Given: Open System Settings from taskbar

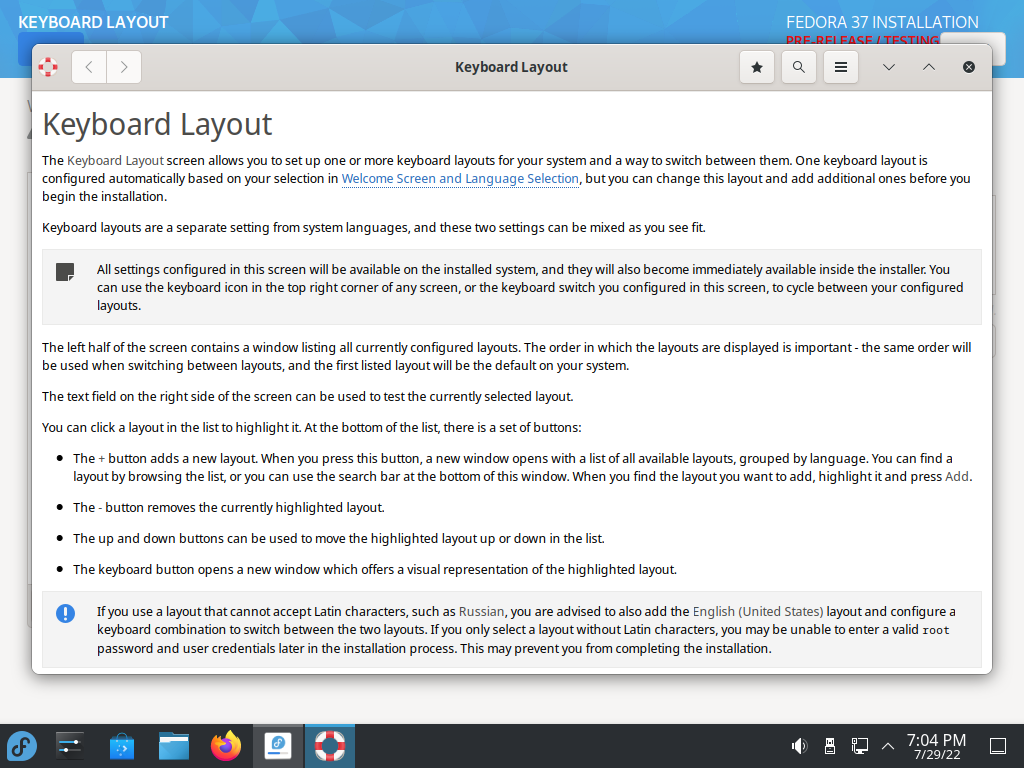Looking at the screenshot, I should point(69,746).
